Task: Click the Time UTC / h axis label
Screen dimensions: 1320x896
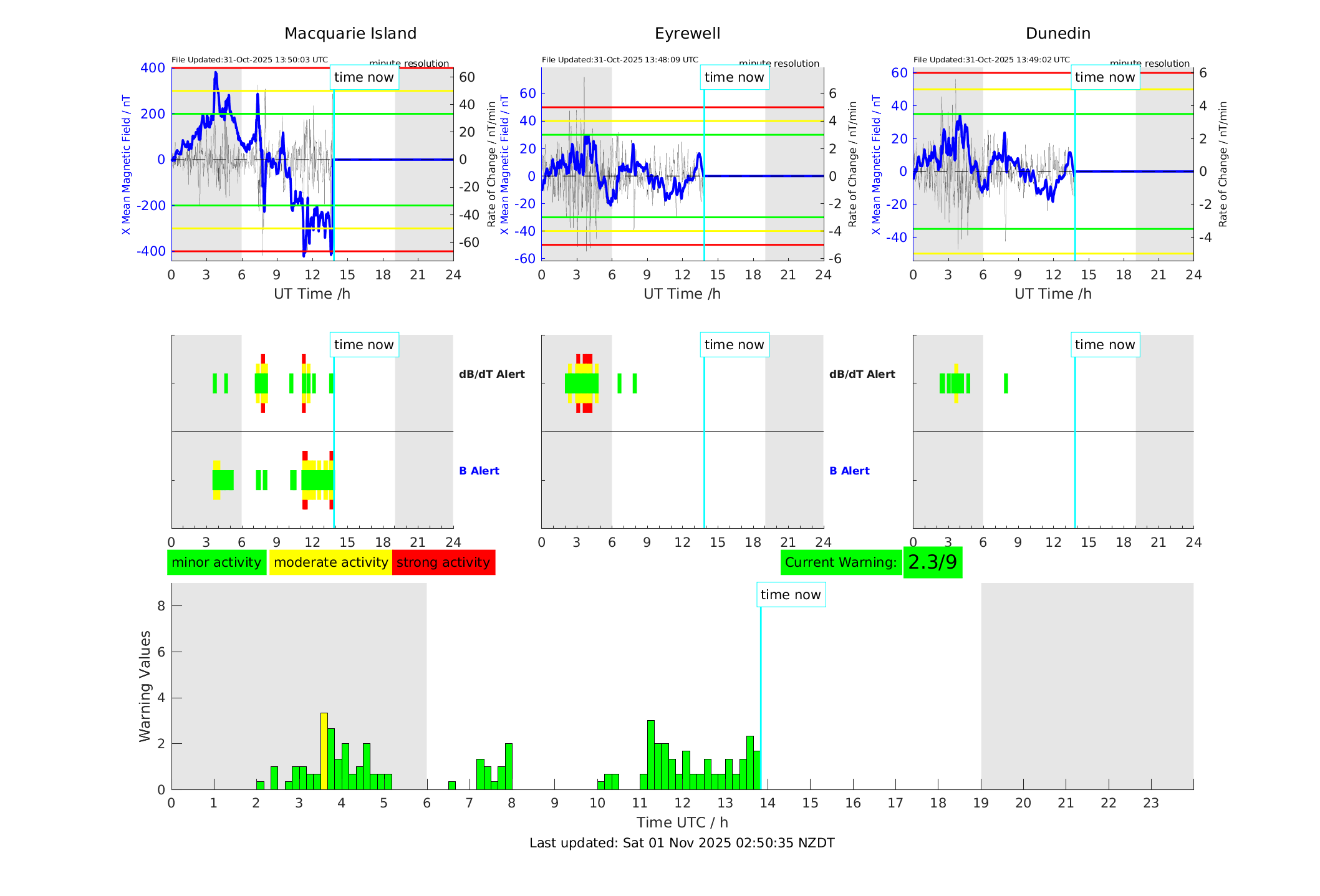Action: coord(682,822)
